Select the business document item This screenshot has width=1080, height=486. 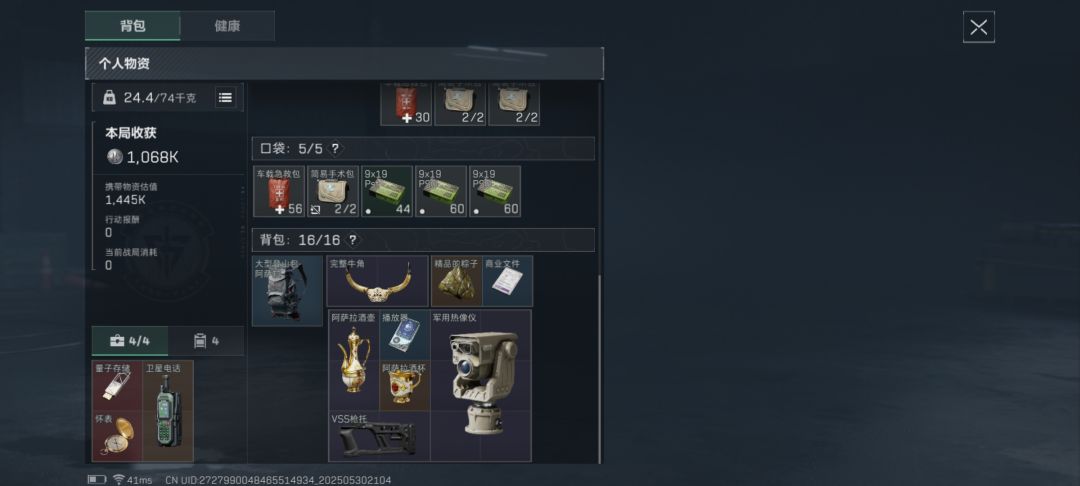508,281
